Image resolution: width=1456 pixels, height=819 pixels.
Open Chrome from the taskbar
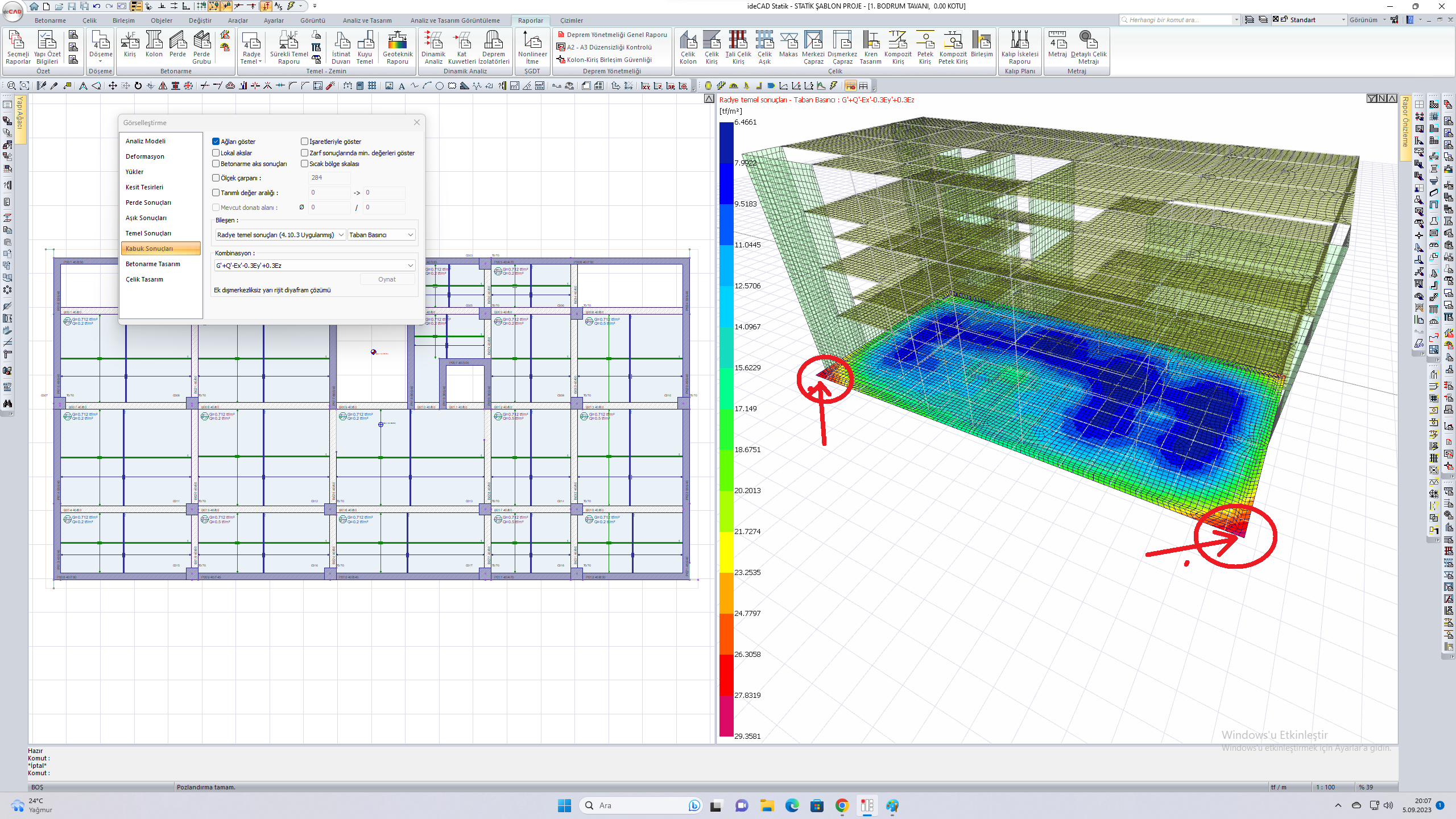click(842, 805)
